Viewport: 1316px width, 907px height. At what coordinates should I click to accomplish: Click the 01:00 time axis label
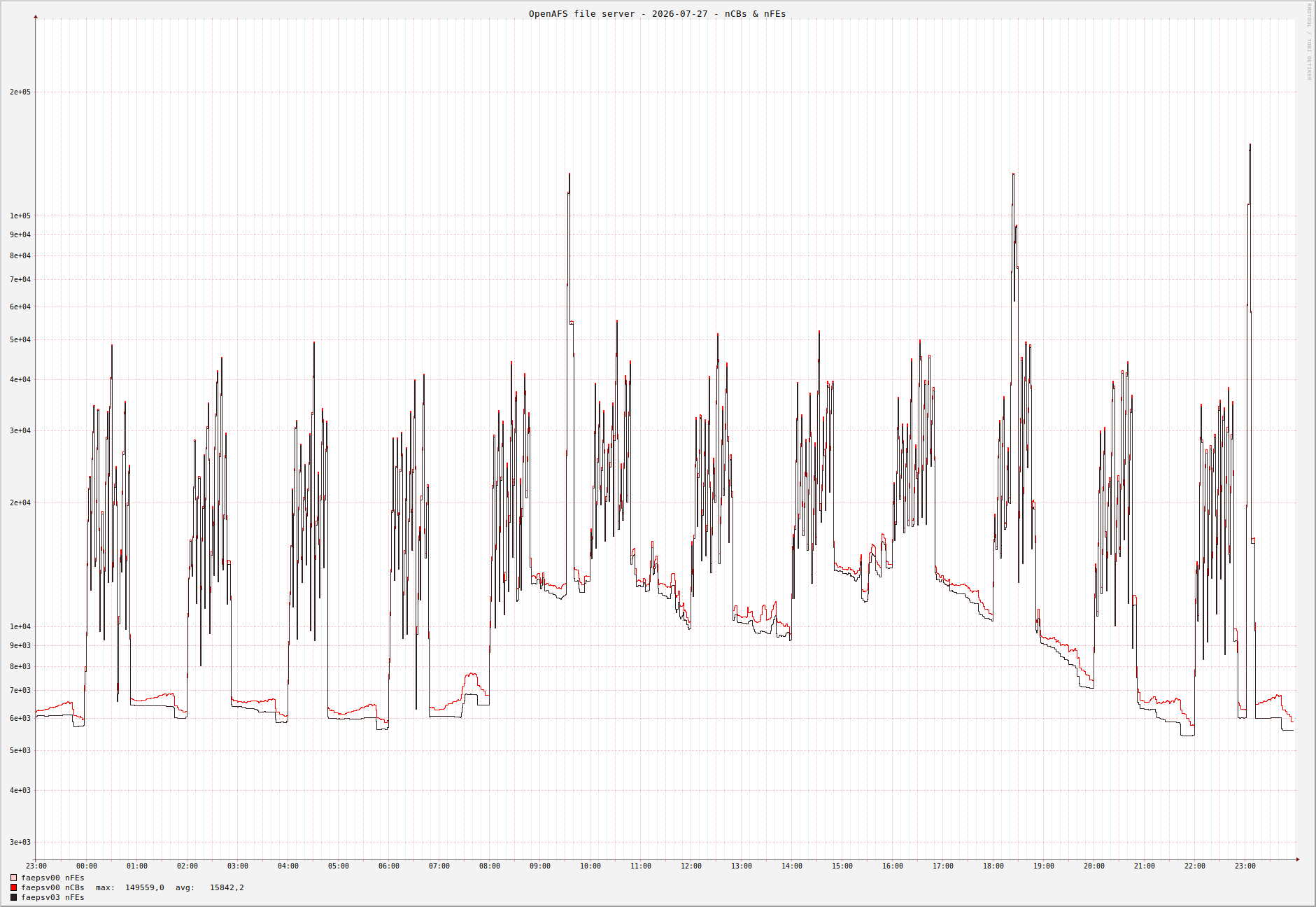137,866
